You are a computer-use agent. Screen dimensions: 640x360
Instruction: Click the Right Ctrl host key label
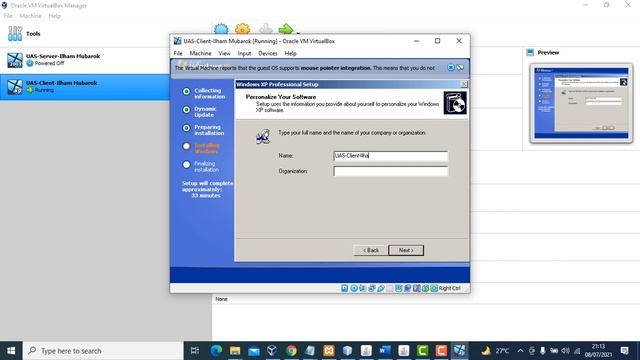[x=450, y=288]
